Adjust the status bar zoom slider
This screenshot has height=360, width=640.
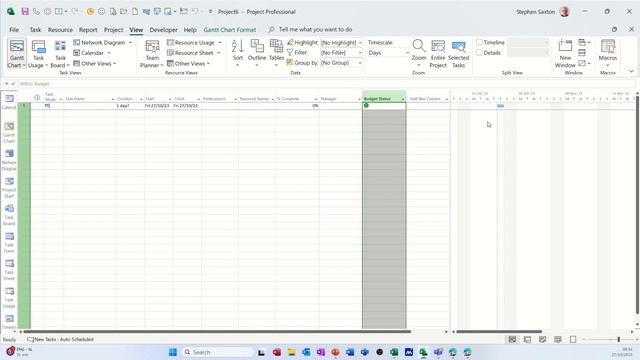(618, 339)
